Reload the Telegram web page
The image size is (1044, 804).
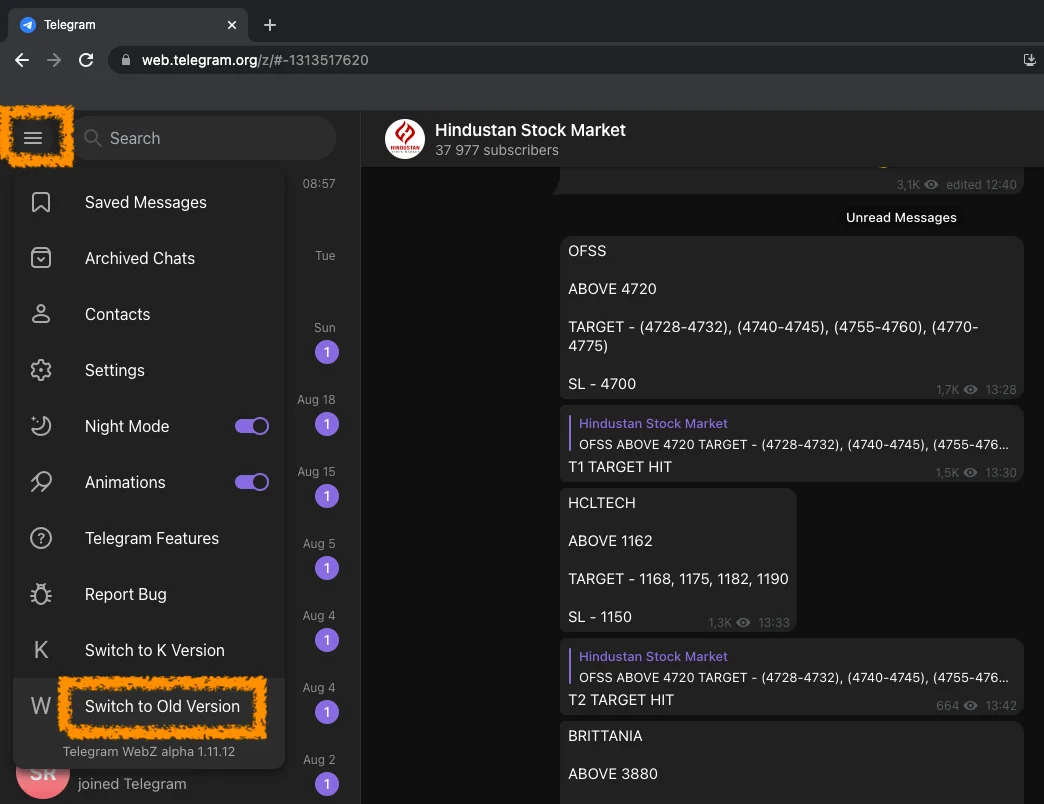[x=86, y=60]
